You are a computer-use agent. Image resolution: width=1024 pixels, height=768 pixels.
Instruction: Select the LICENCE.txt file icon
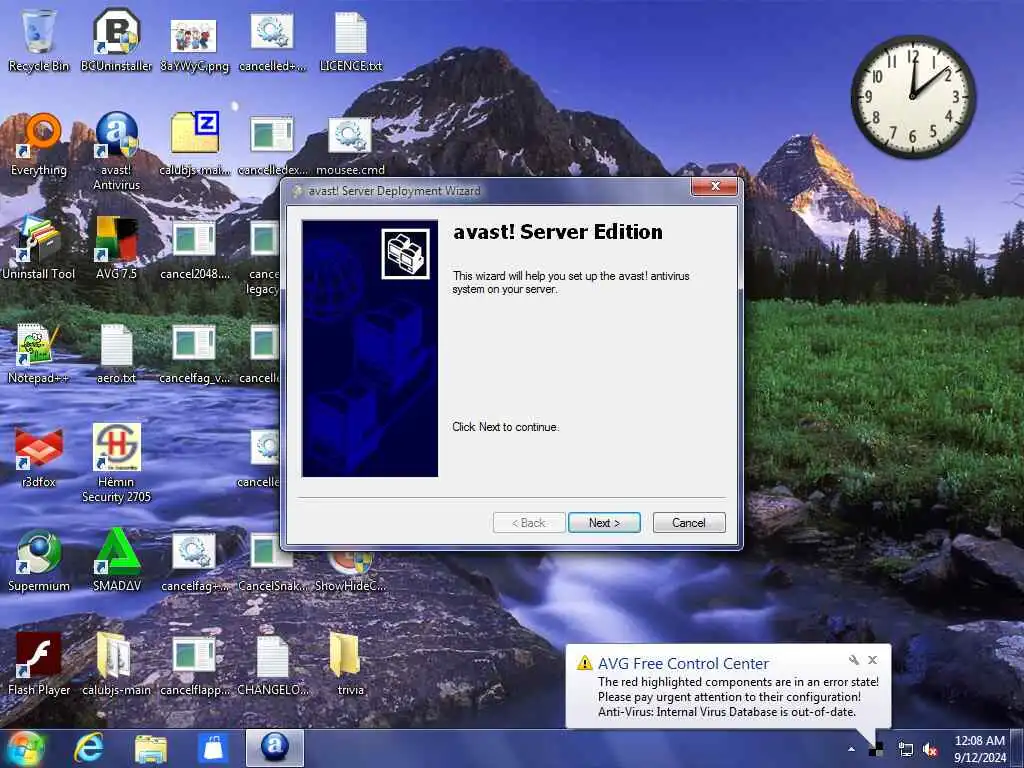[x=351, y=40]
